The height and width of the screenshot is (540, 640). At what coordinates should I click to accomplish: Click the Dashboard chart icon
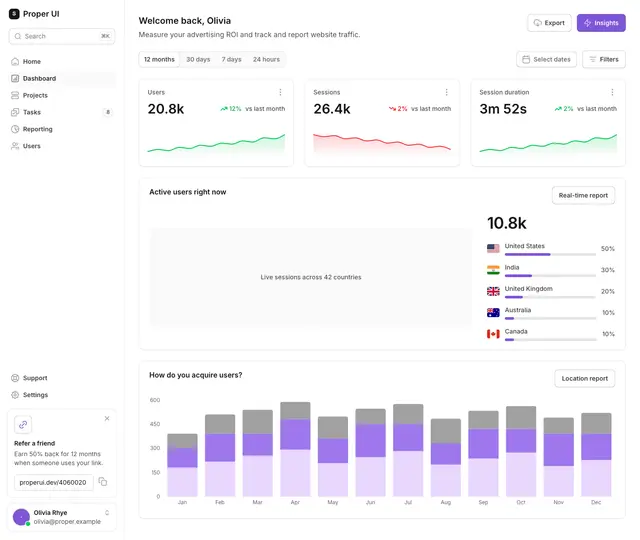[x=15, y=78]
